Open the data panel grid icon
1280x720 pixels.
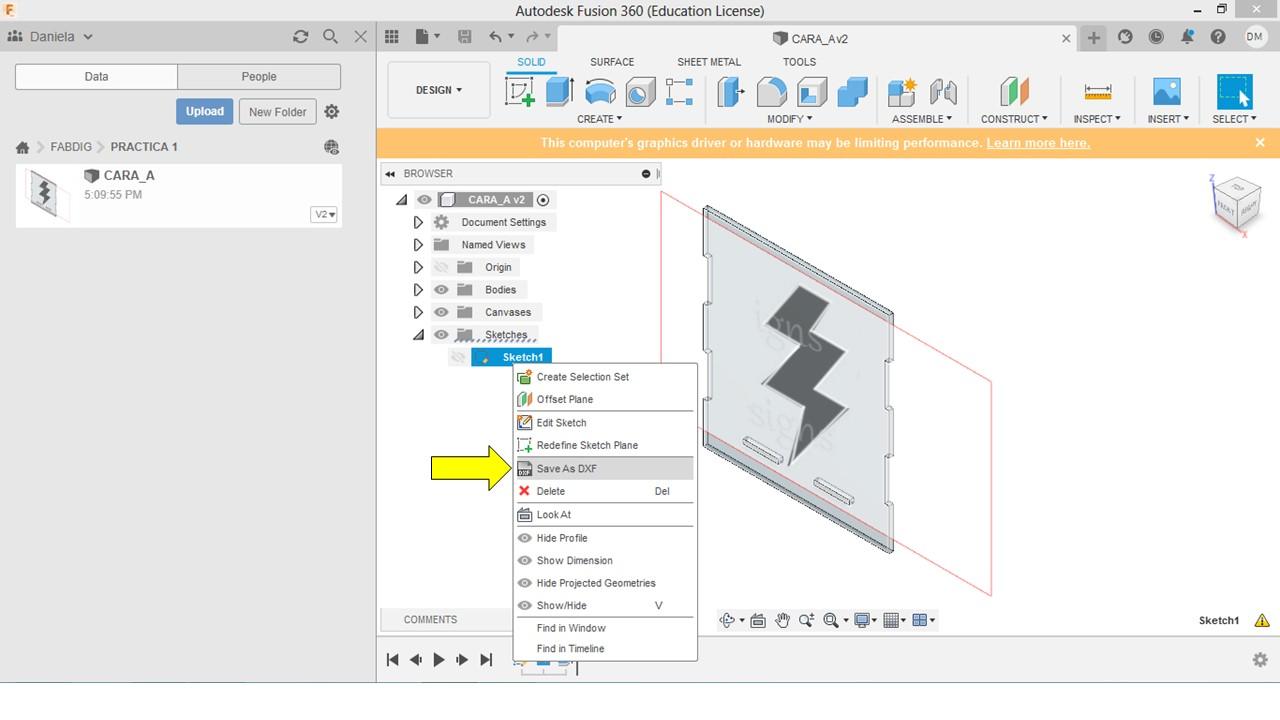coord(392,37)
